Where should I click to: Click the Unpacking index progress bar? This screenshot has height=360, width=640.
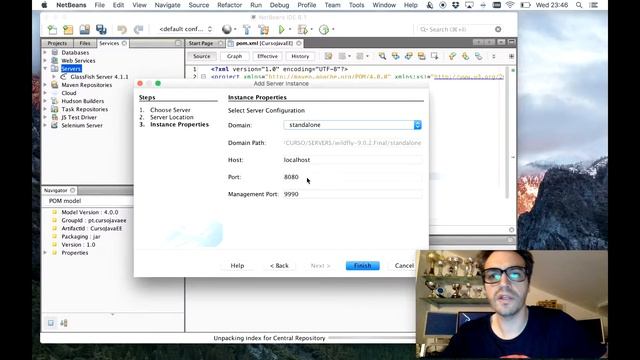click(x=371, y=338)
